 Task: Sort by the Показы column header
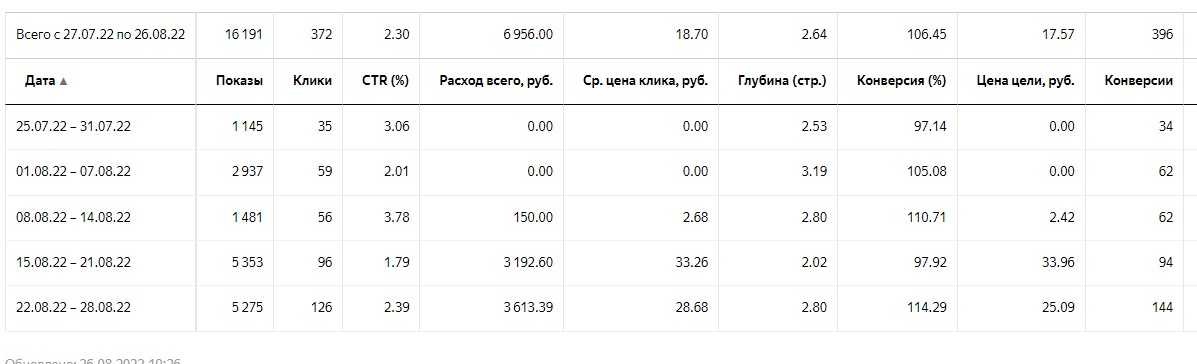point(239,81)
